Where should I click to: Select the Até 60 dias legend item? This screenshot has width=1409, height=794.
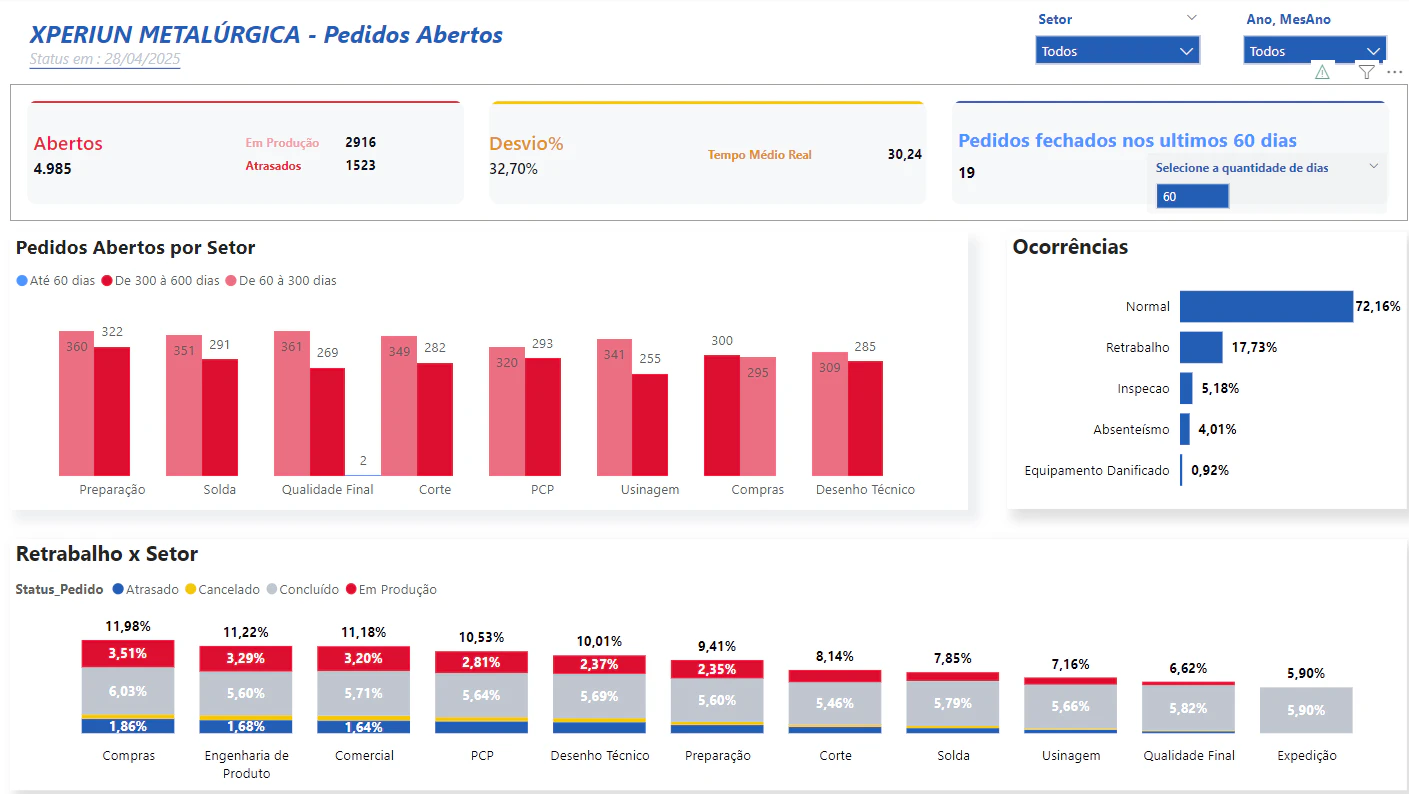56,281
